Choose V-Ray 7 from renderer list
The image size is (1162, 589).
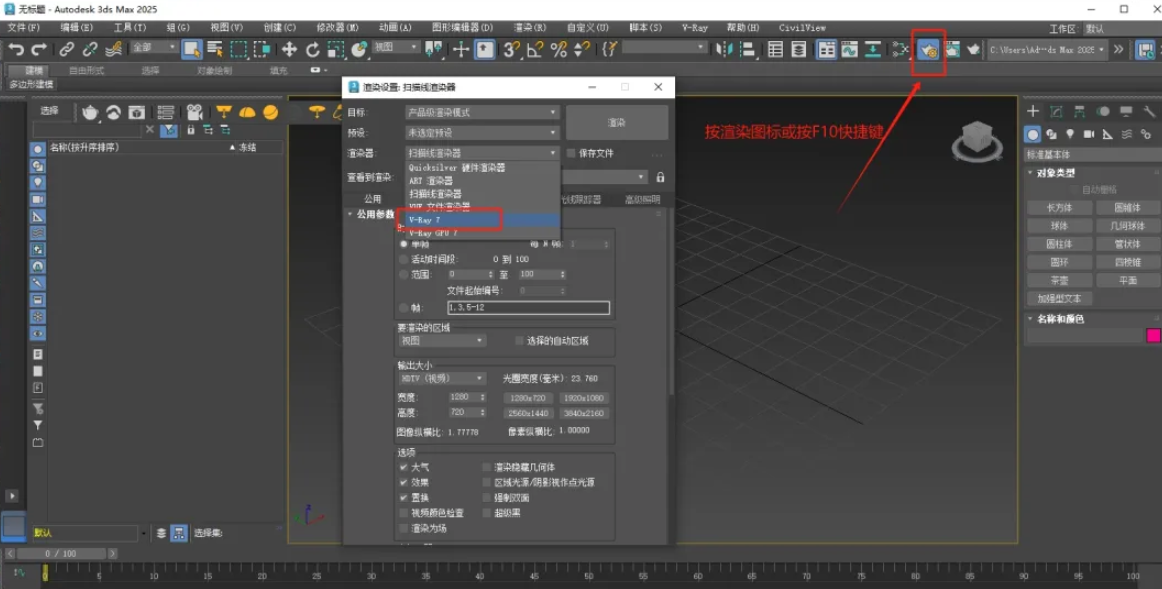[482, 220]
